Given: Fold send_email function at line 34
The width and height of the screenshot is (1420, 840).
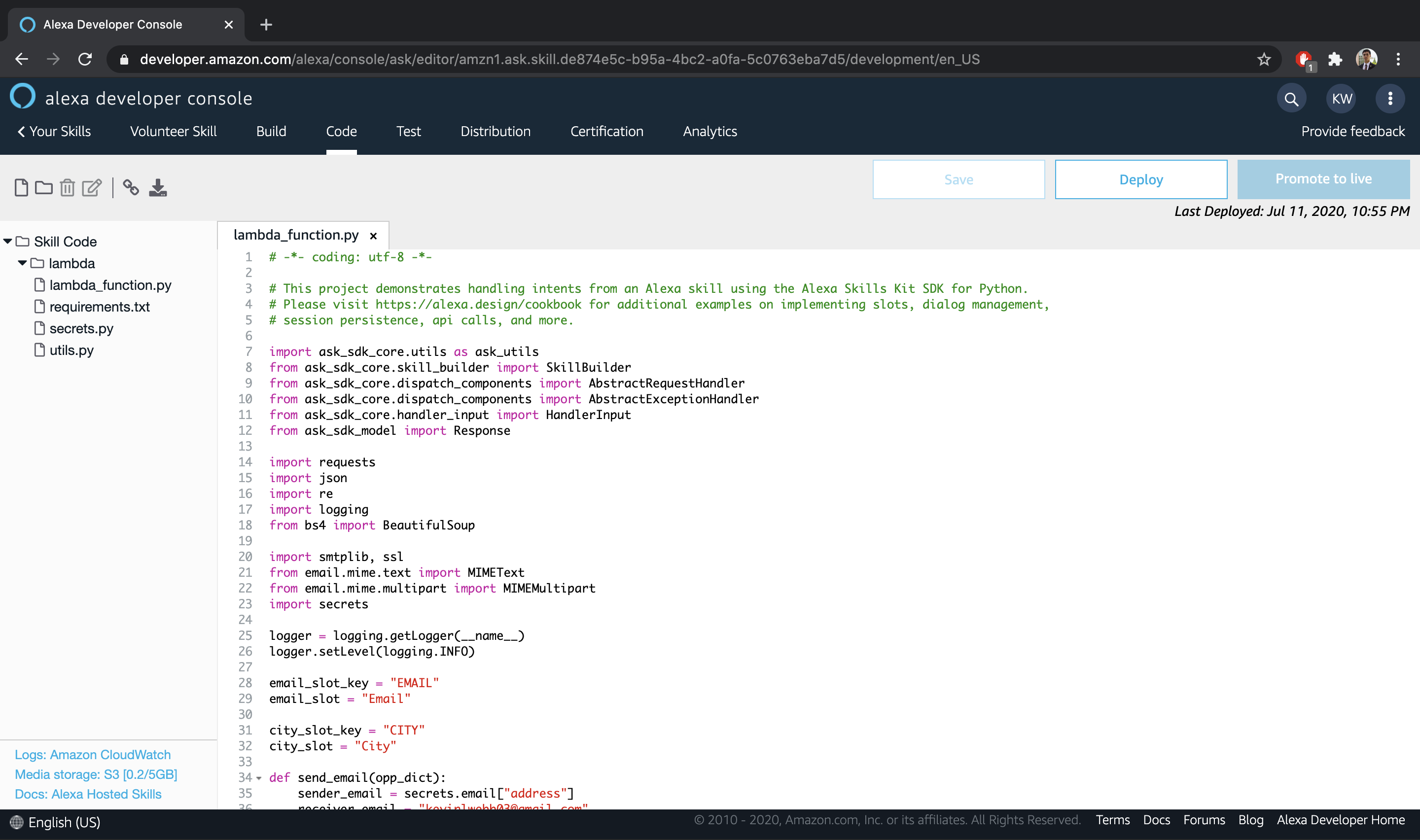Looking at the screenshot, I should (x=259, y=778).
